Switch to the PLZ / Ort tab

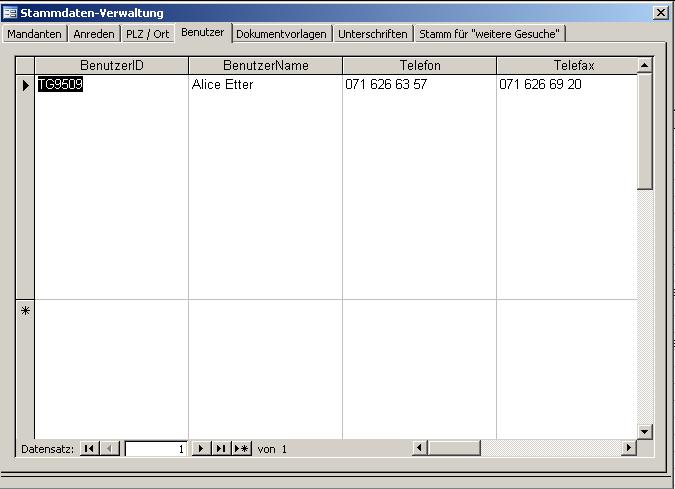pyautogui.click(x=148, y=34)
